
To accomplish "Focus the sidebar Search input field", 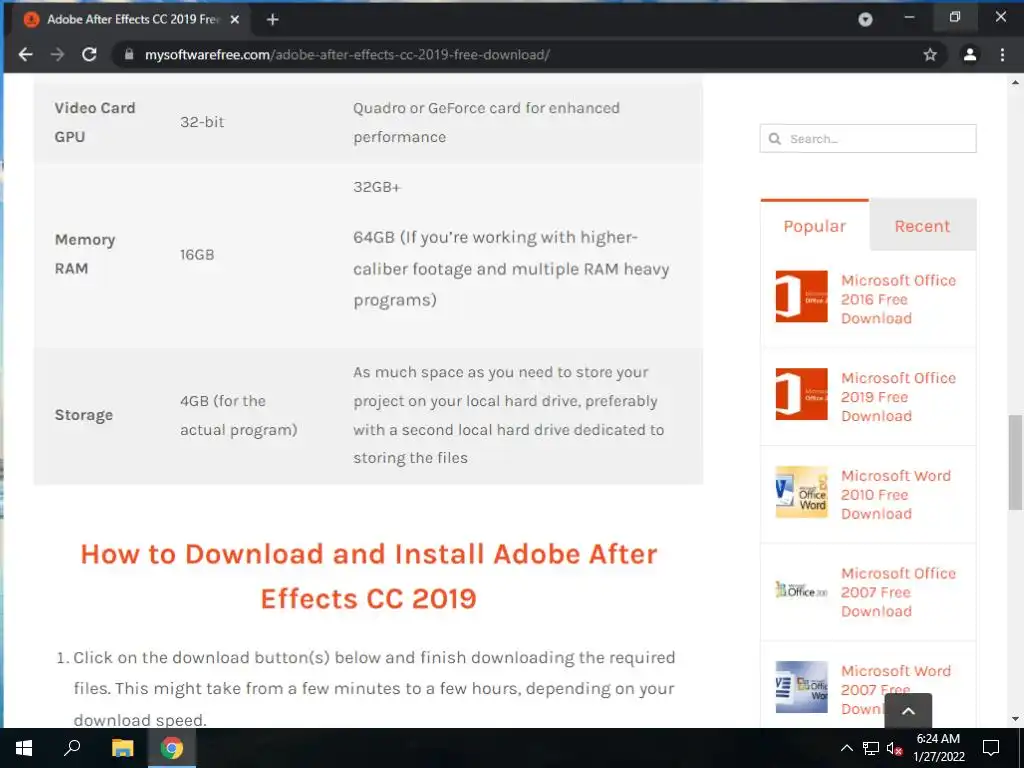I will (868, 139).
